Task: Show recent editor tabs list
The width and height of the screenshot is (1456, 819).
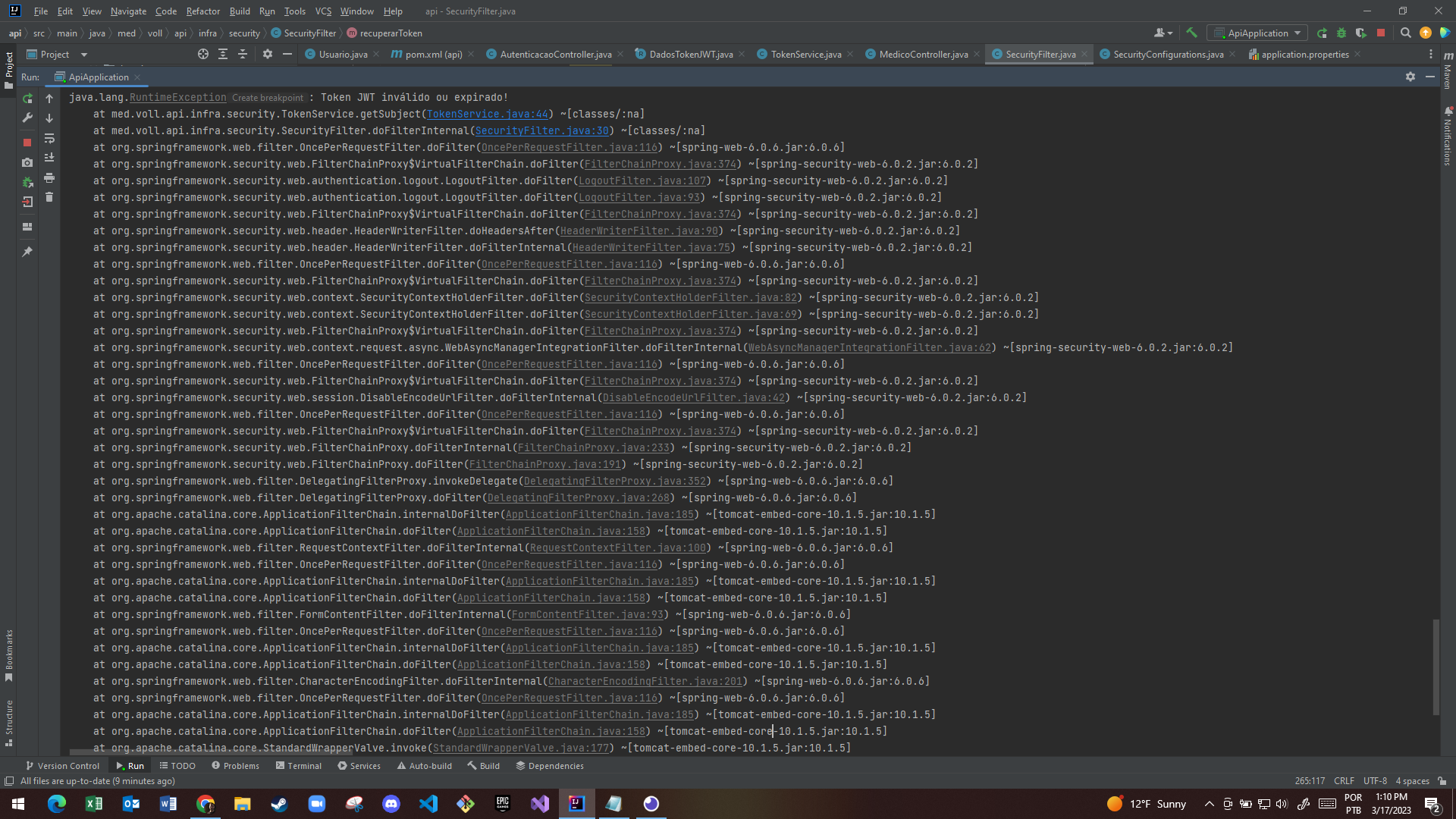Action: [1431, 55]
